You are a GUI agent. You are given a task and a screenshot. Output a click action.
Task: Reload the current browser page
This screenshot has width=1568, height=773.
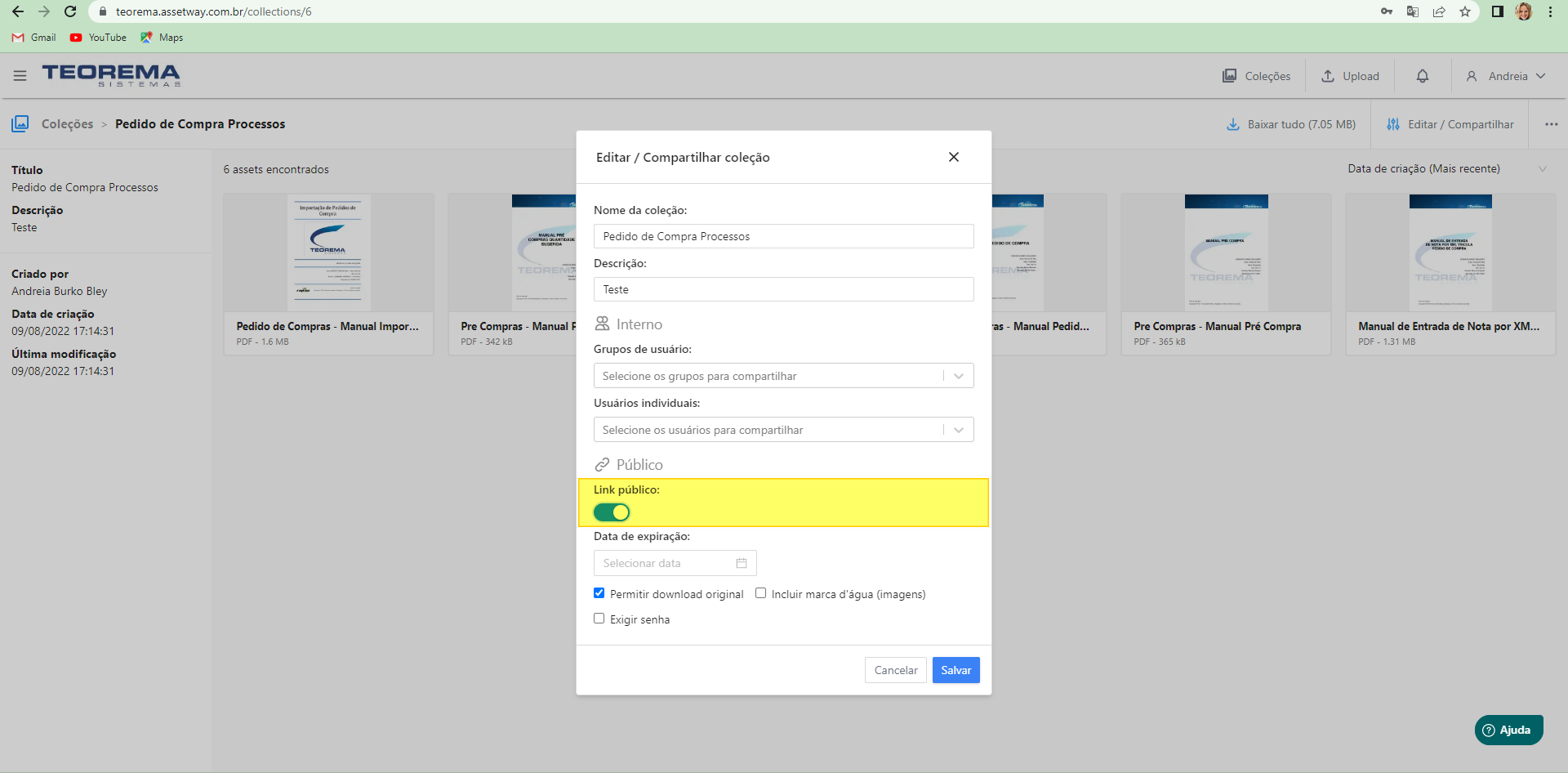pos(70,11)
